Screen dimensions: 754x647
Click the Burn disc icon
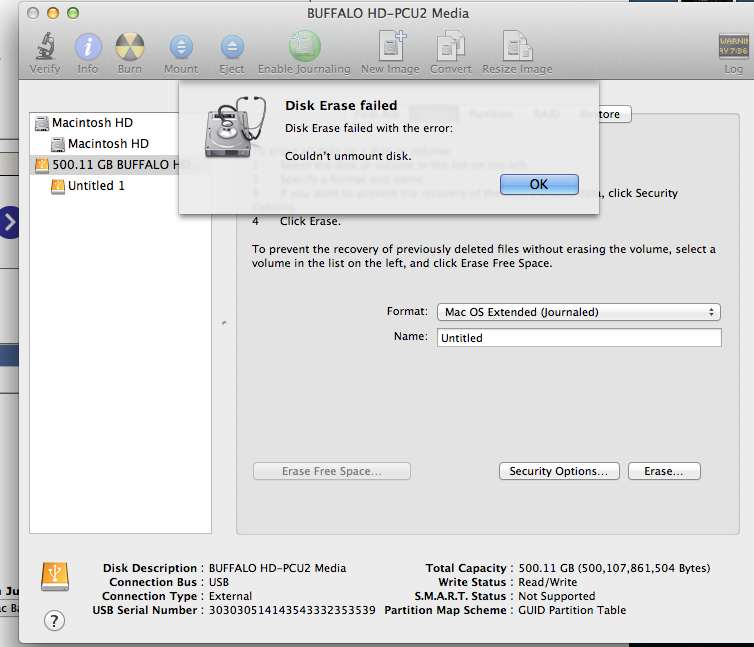point(130,47)
